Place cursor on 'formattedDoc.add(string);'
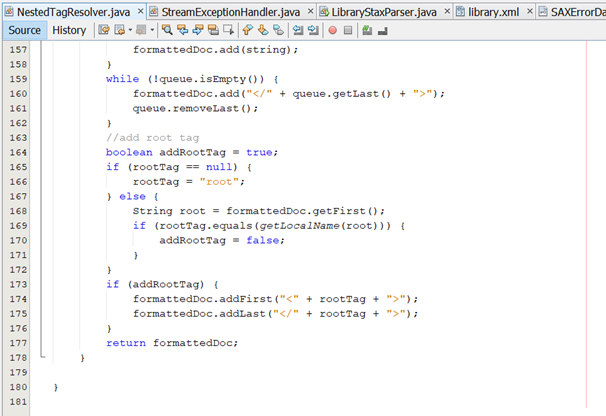Viewport: 606px width, 416px height. click(x=216, y=50)
